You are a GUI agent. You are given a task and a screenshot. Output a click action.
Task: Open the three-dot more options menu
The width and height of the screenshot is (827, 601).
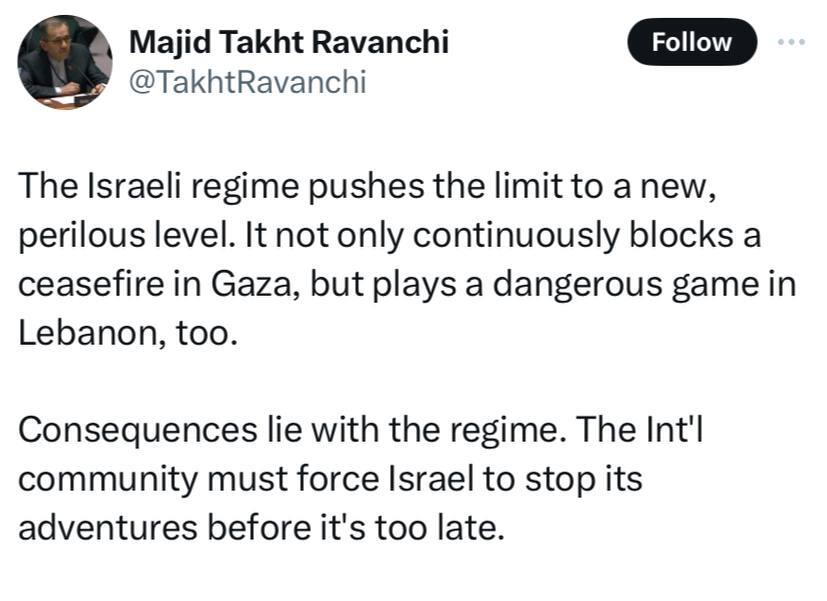coord(791,42)
